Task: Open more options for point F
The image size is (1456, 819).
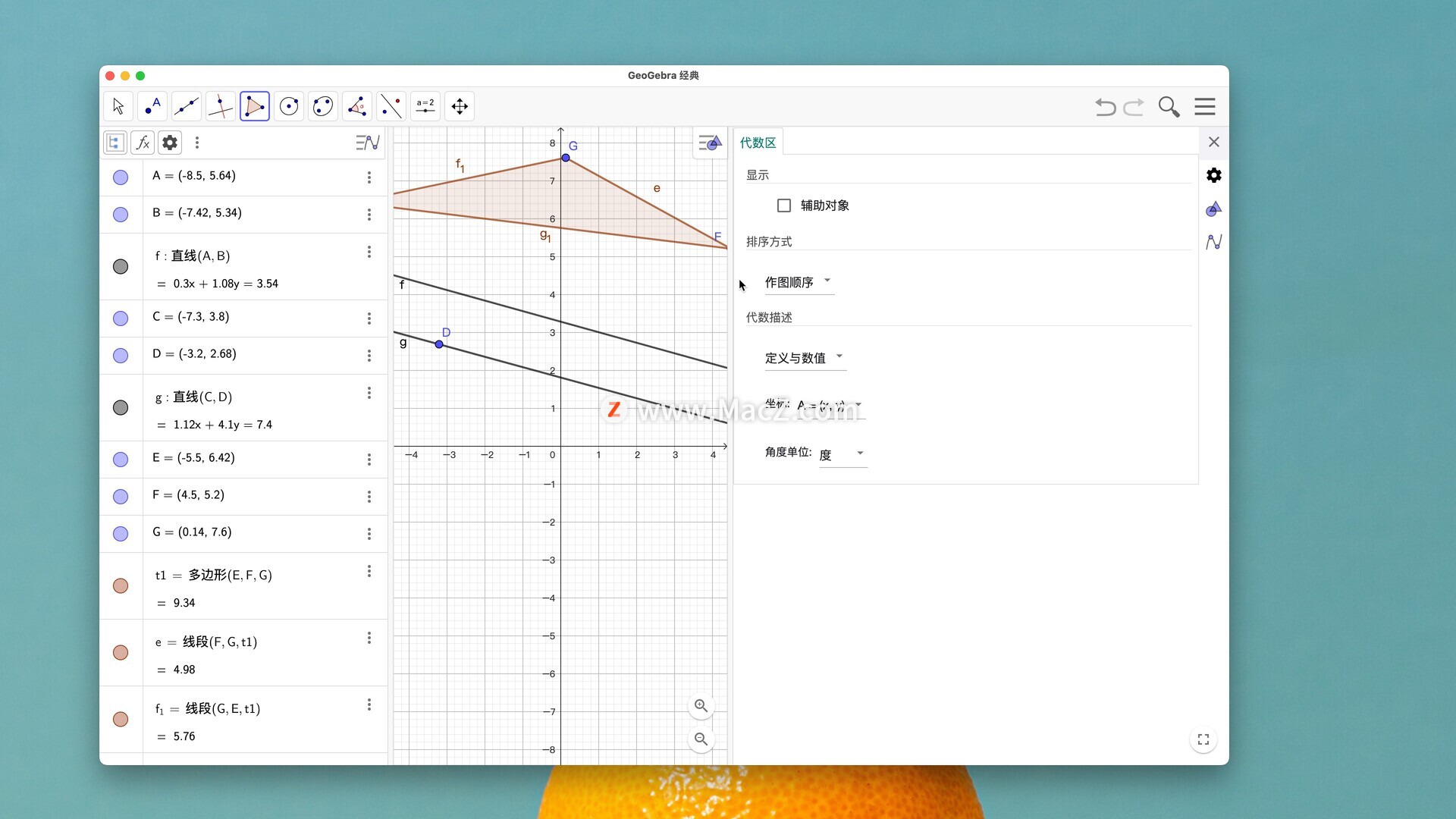Action: click(x=369, y=497)
